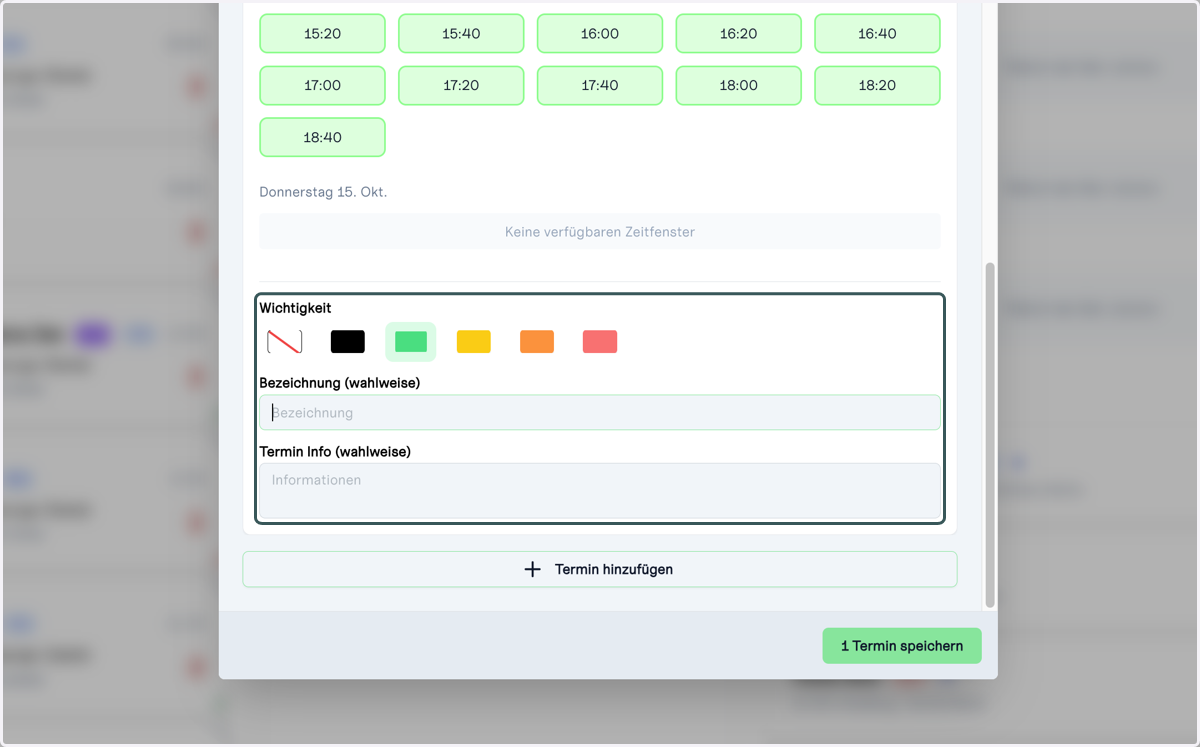1200x747 pixels.
Task: Choose the green priority color
Action: pyautogui.click(x=411, y=342)
